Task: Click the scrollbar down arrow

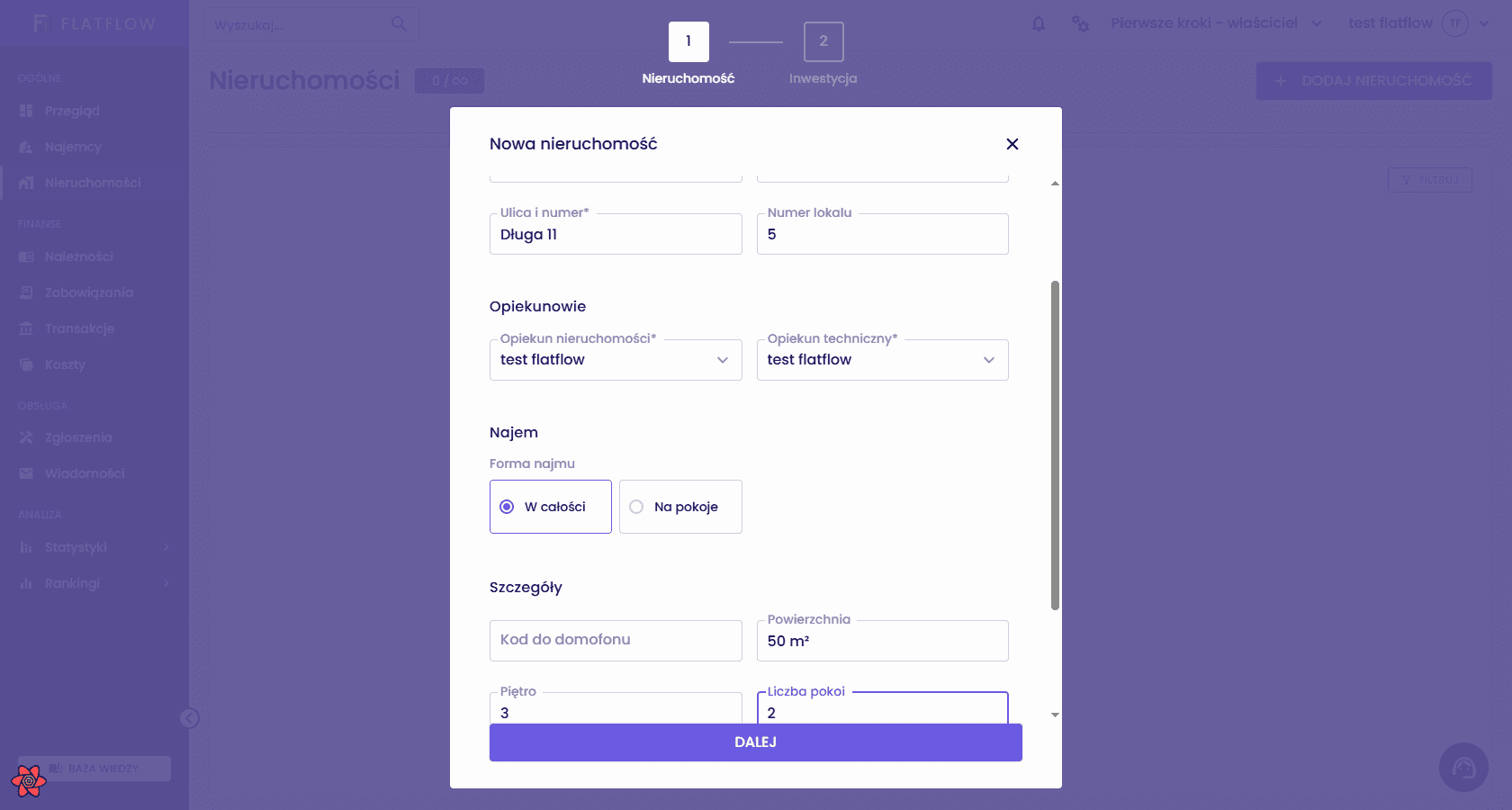Action: coord(1055,715)
